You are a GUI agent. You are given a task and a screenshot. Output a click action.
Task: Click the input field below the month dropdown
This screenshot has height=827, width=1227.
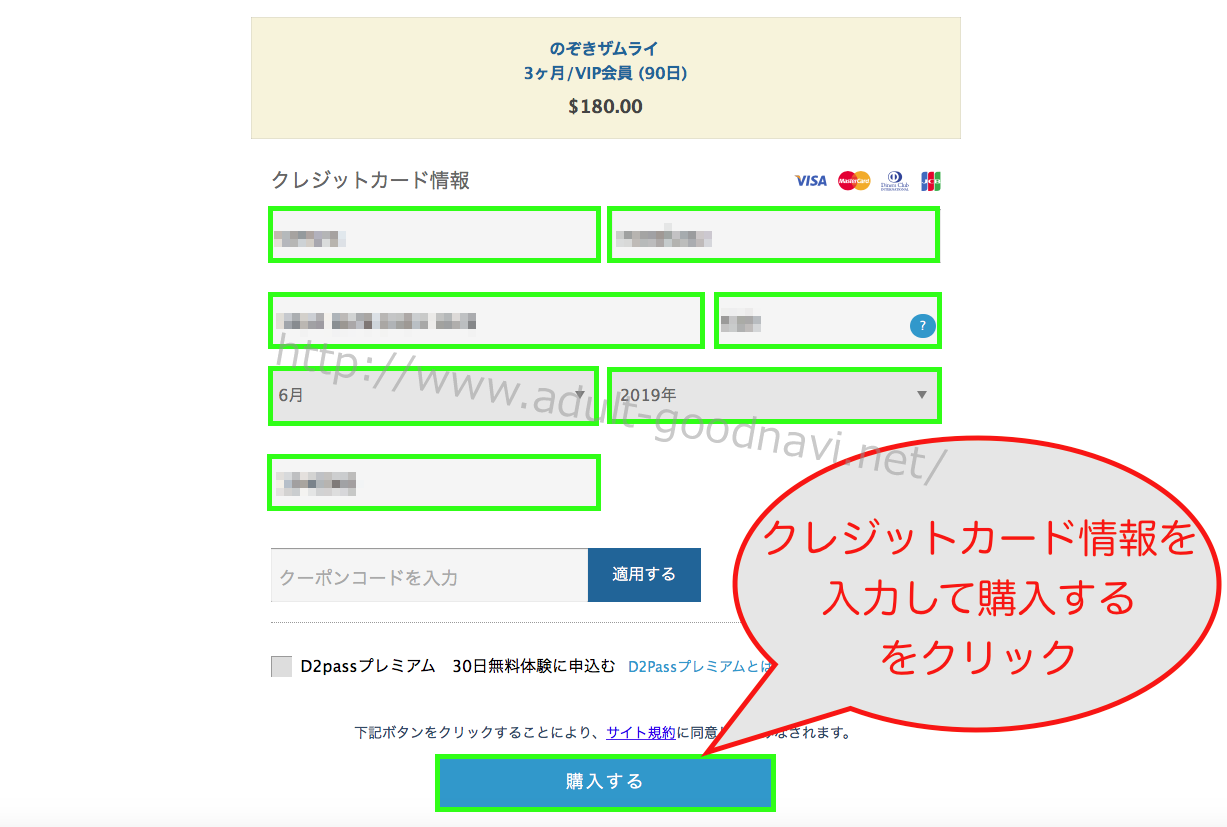[x=434, y=483]
